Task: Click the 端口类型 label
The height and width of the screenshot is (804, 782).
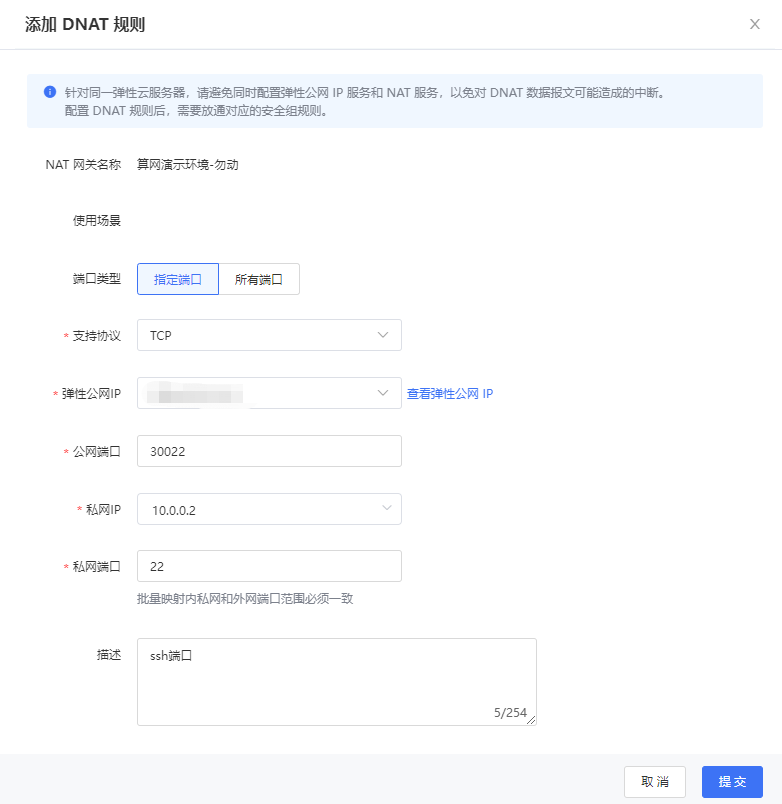Action: (96, 278)
